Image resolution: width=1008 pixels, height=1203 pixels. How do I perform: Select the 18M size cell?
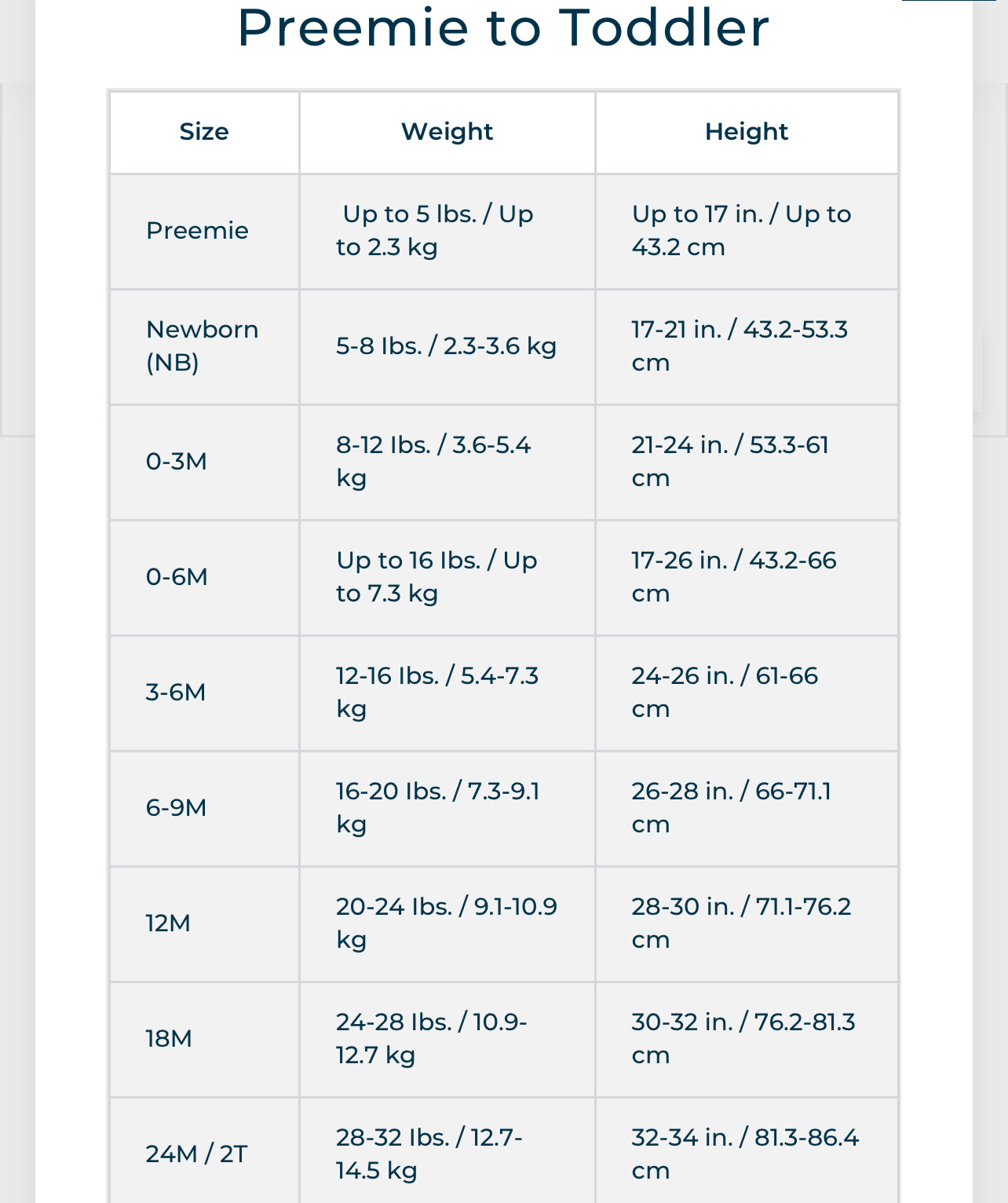[169, 1039]
